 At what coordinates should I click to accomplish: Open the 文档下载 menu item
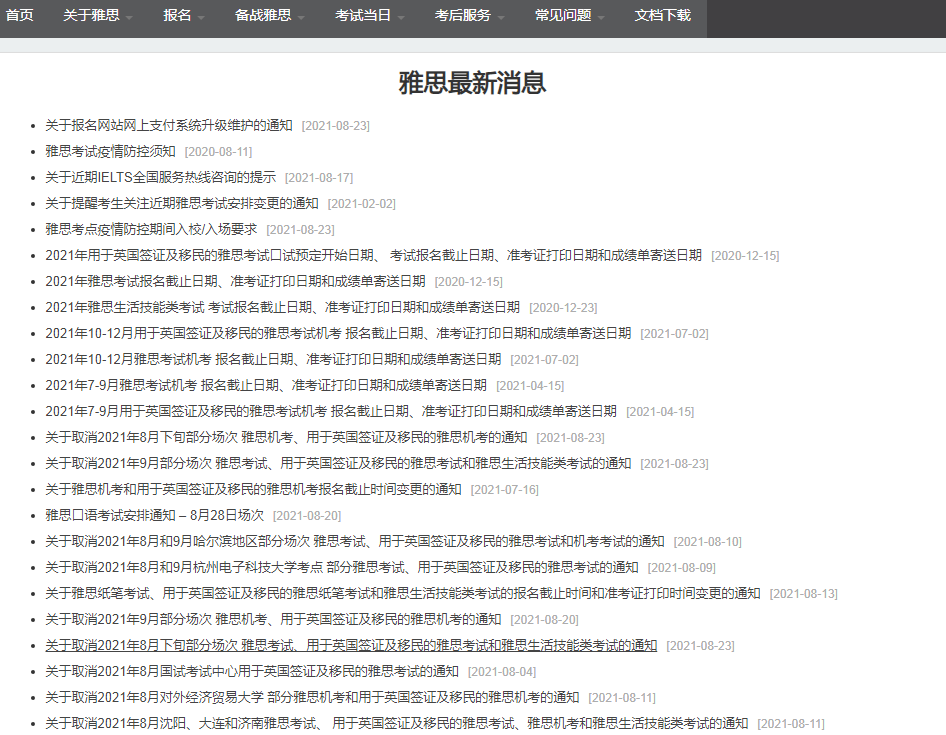click(662, 15)
